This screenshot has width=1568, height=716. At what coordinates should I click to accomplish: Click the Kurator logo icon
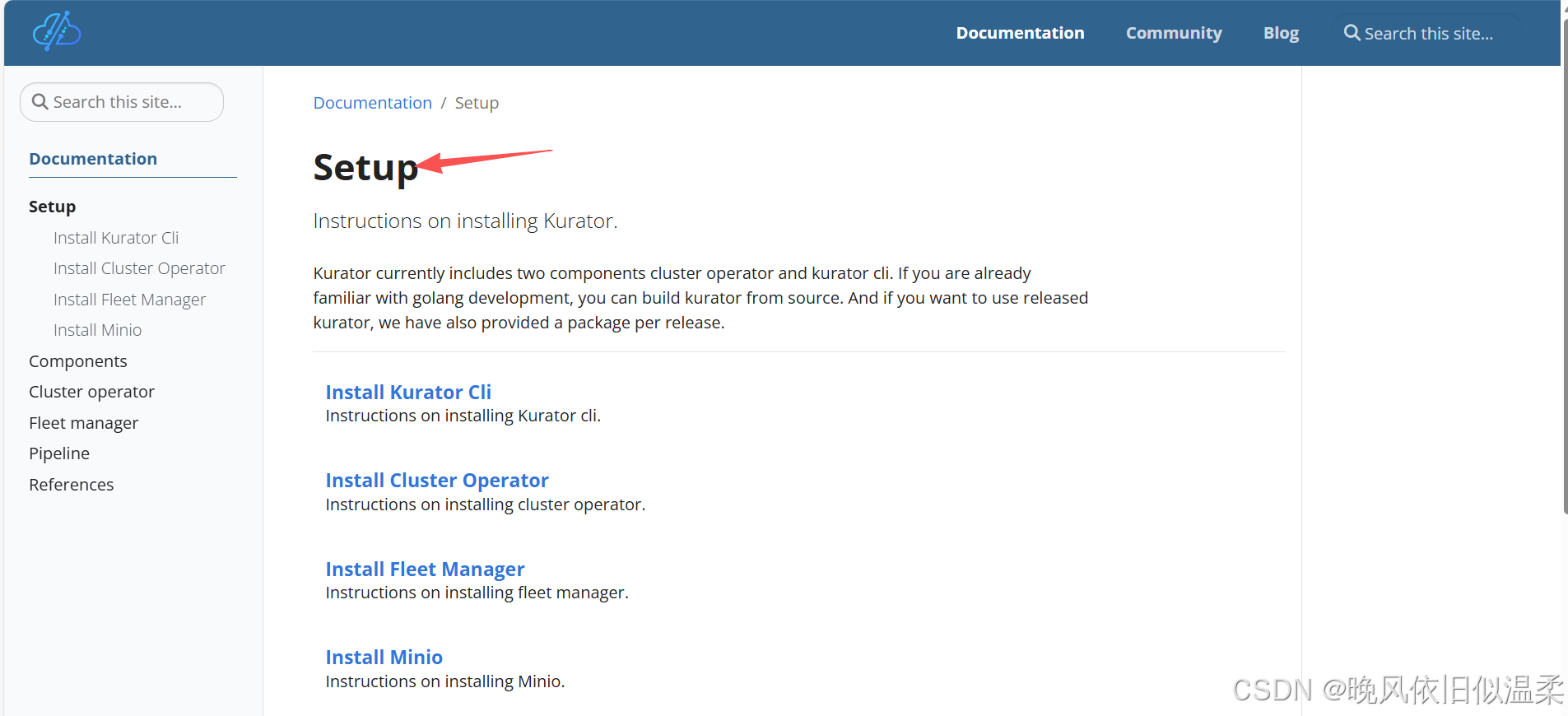click(57, 31)
